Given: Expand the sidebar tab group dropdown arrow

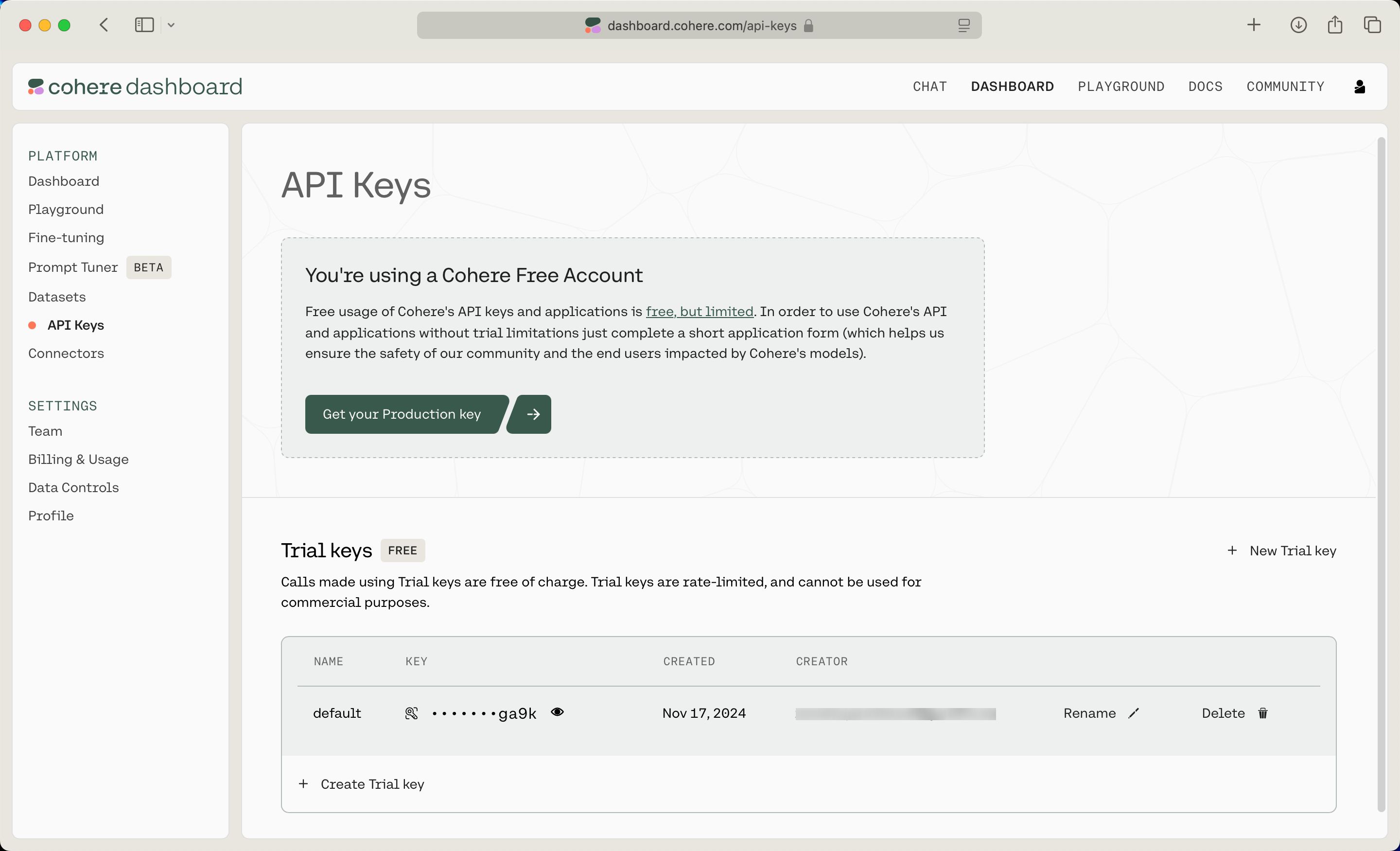Looking at the screenshot, I should pos(171,25).
